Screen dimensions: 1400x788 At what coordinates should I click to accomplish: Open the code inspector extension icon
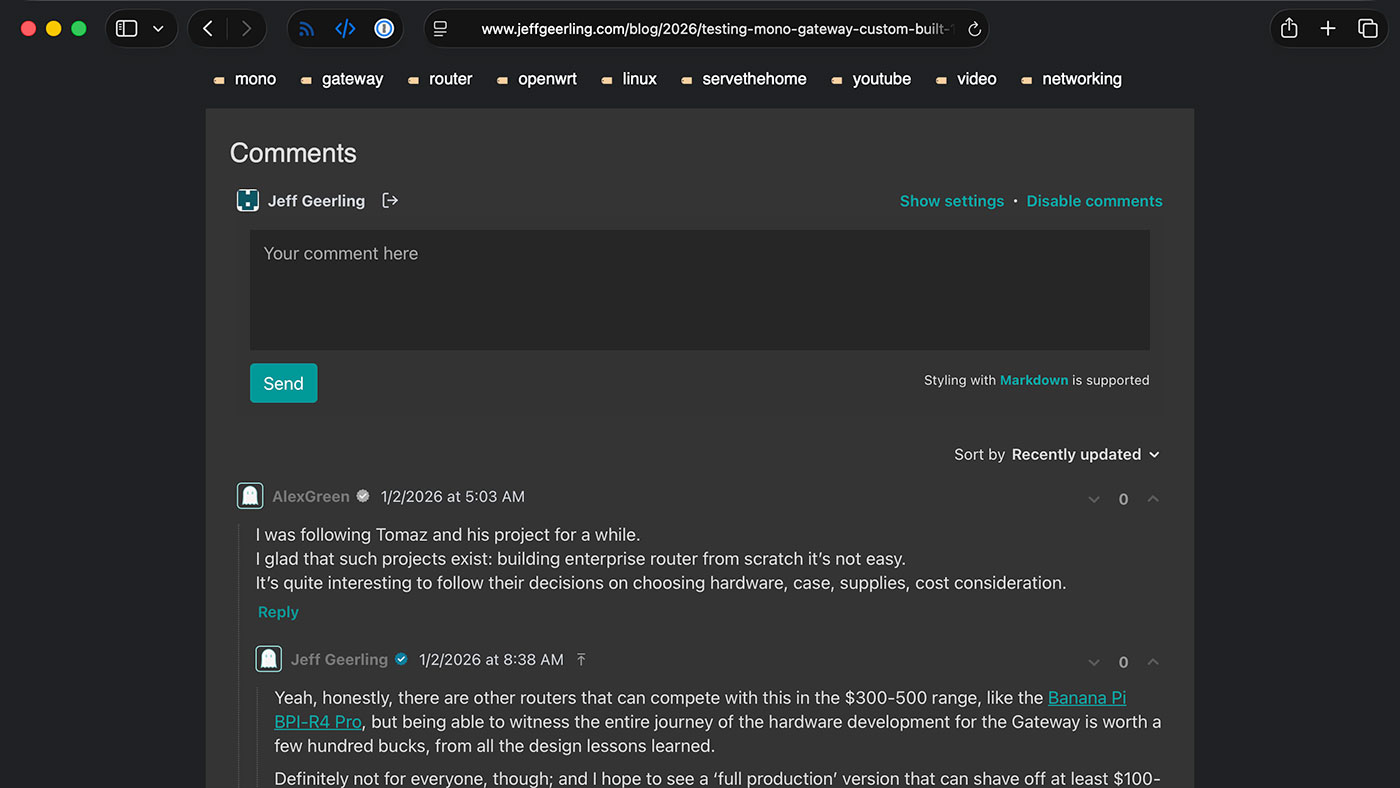click(x=345, y=29)
